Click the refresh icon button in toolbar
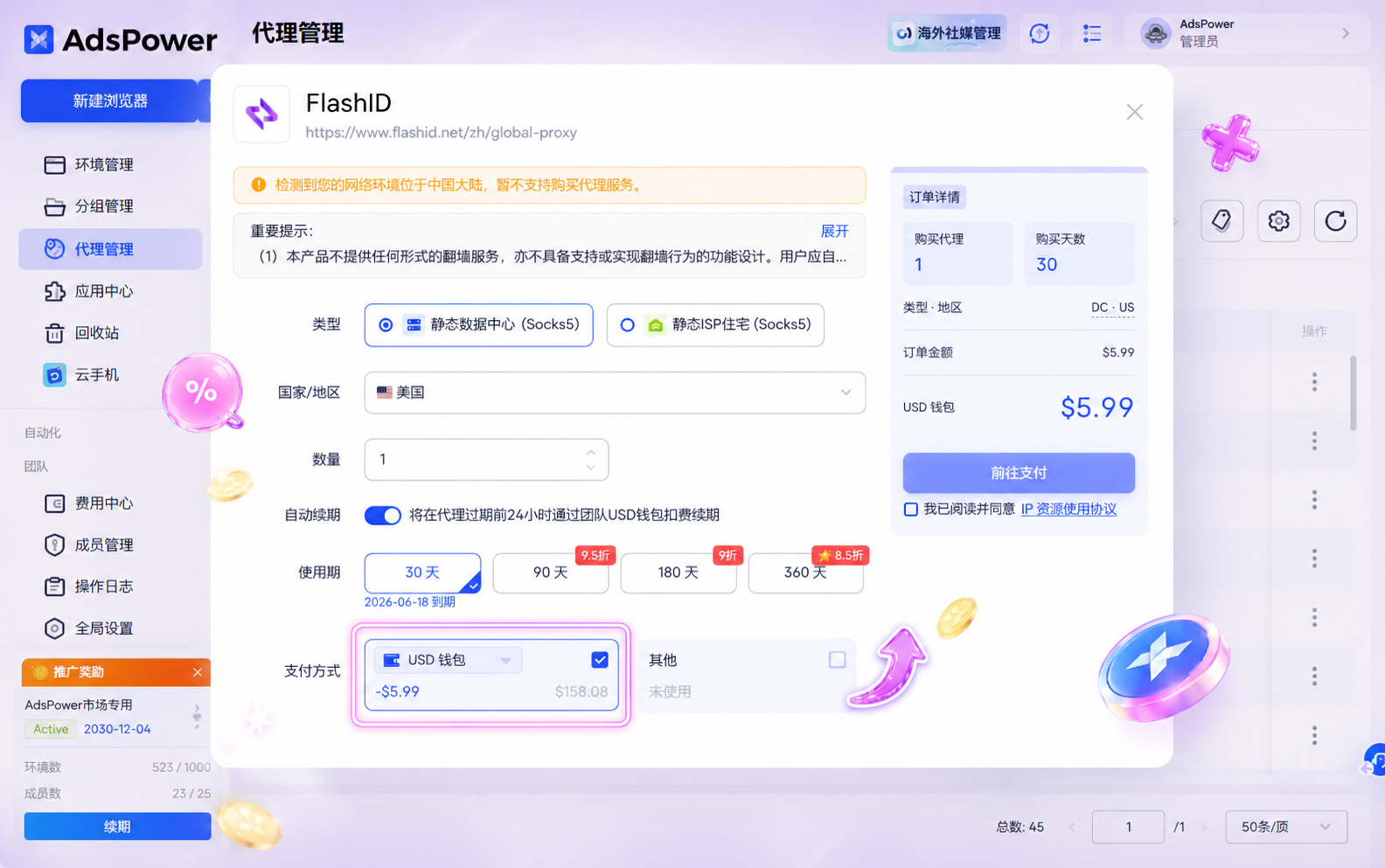 (1335, 220)
